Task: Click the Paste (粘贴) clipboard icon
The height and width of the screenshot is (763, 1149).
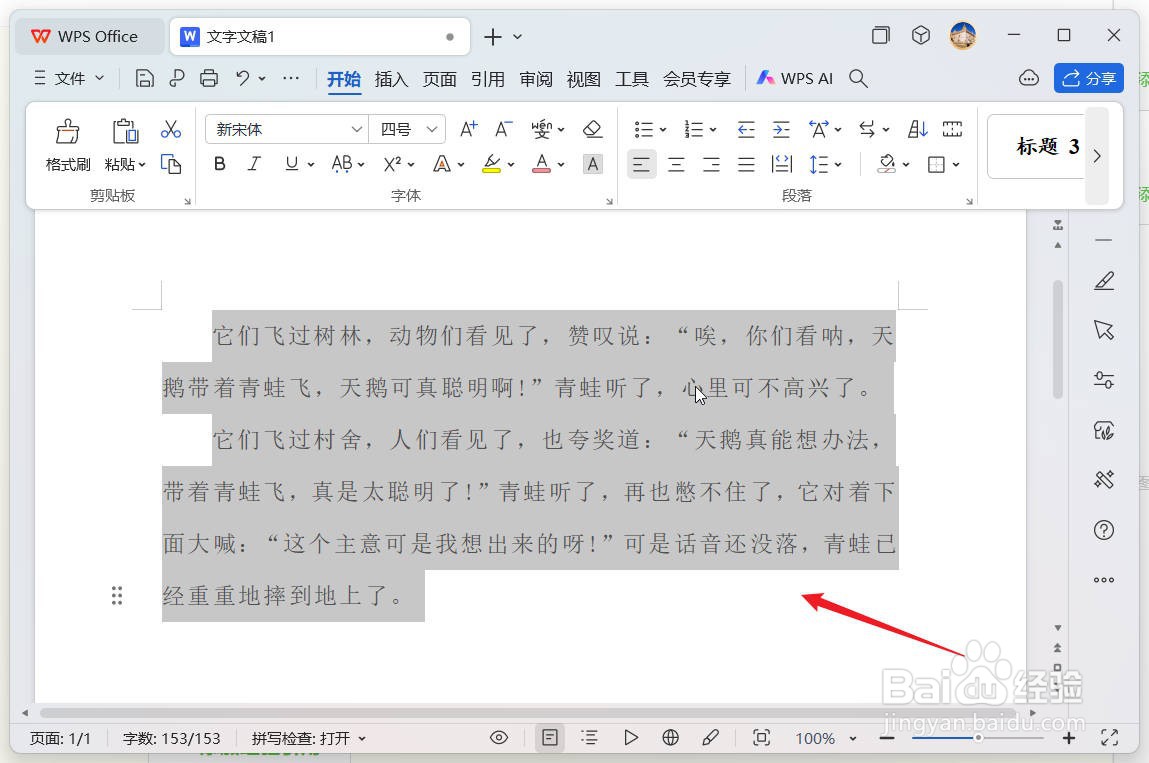Action: [125, 132]
